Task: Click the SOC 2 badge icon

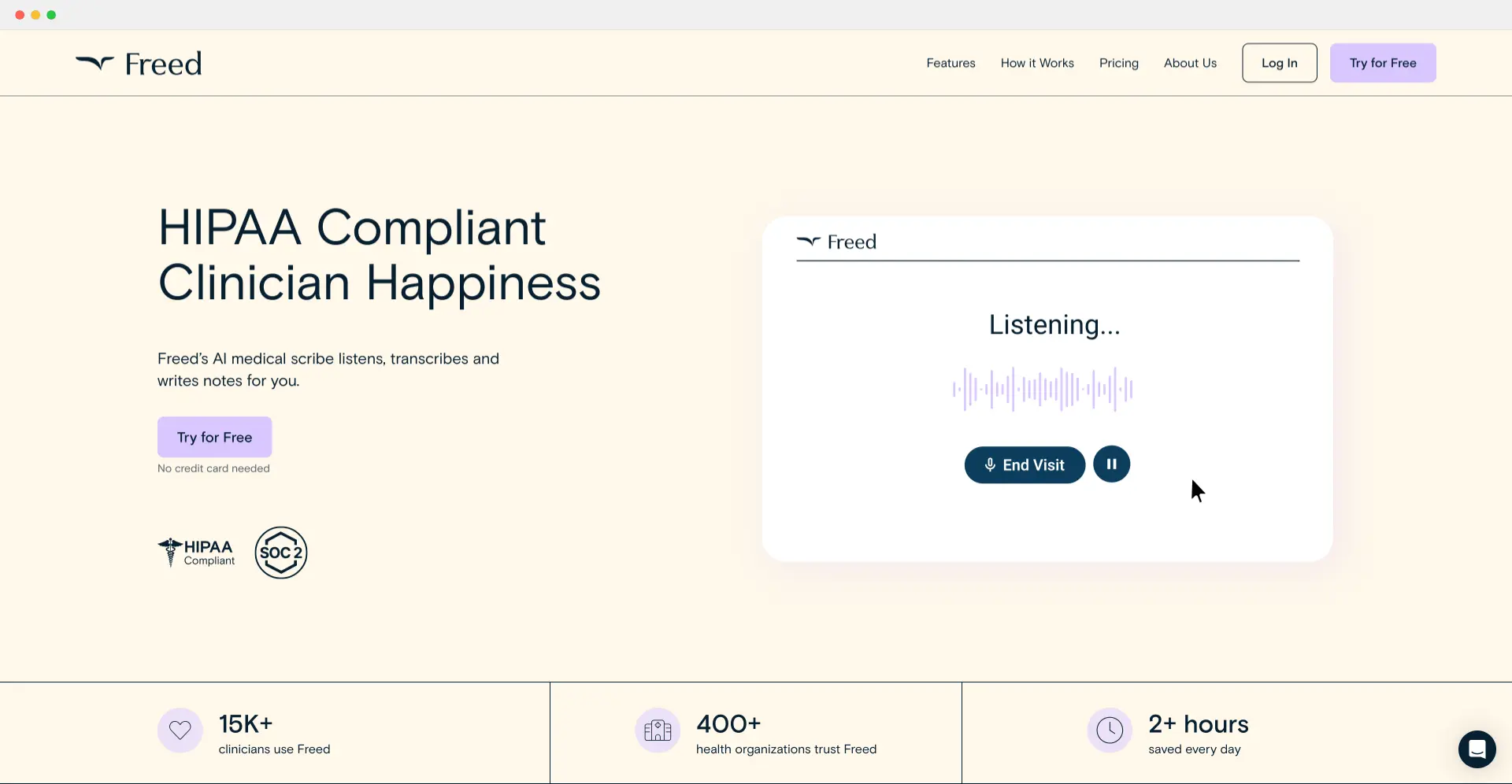Action: pyautogui.click(x=281, y=553)
